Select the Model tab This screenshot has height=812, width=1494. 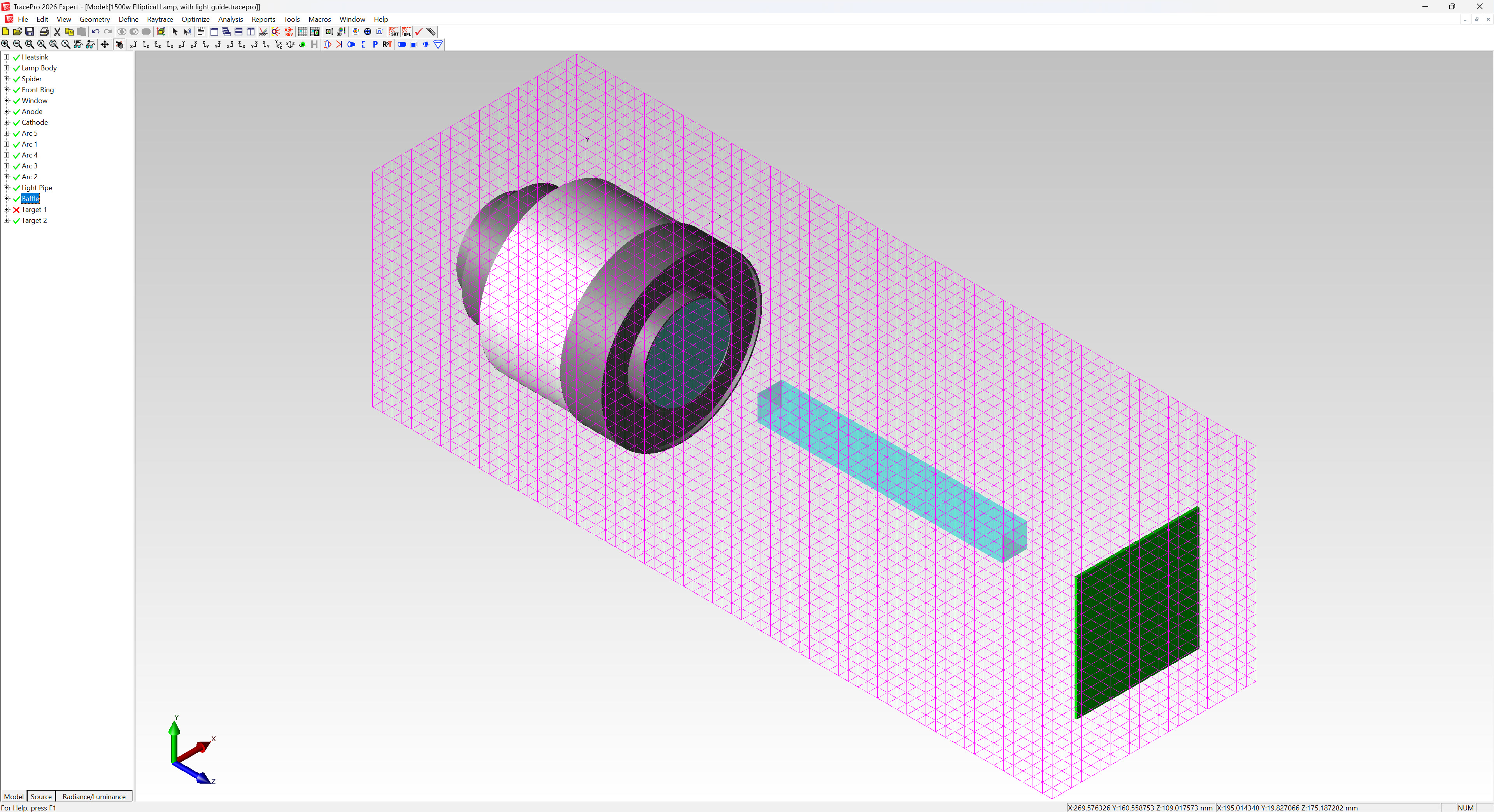pos(14,796)
